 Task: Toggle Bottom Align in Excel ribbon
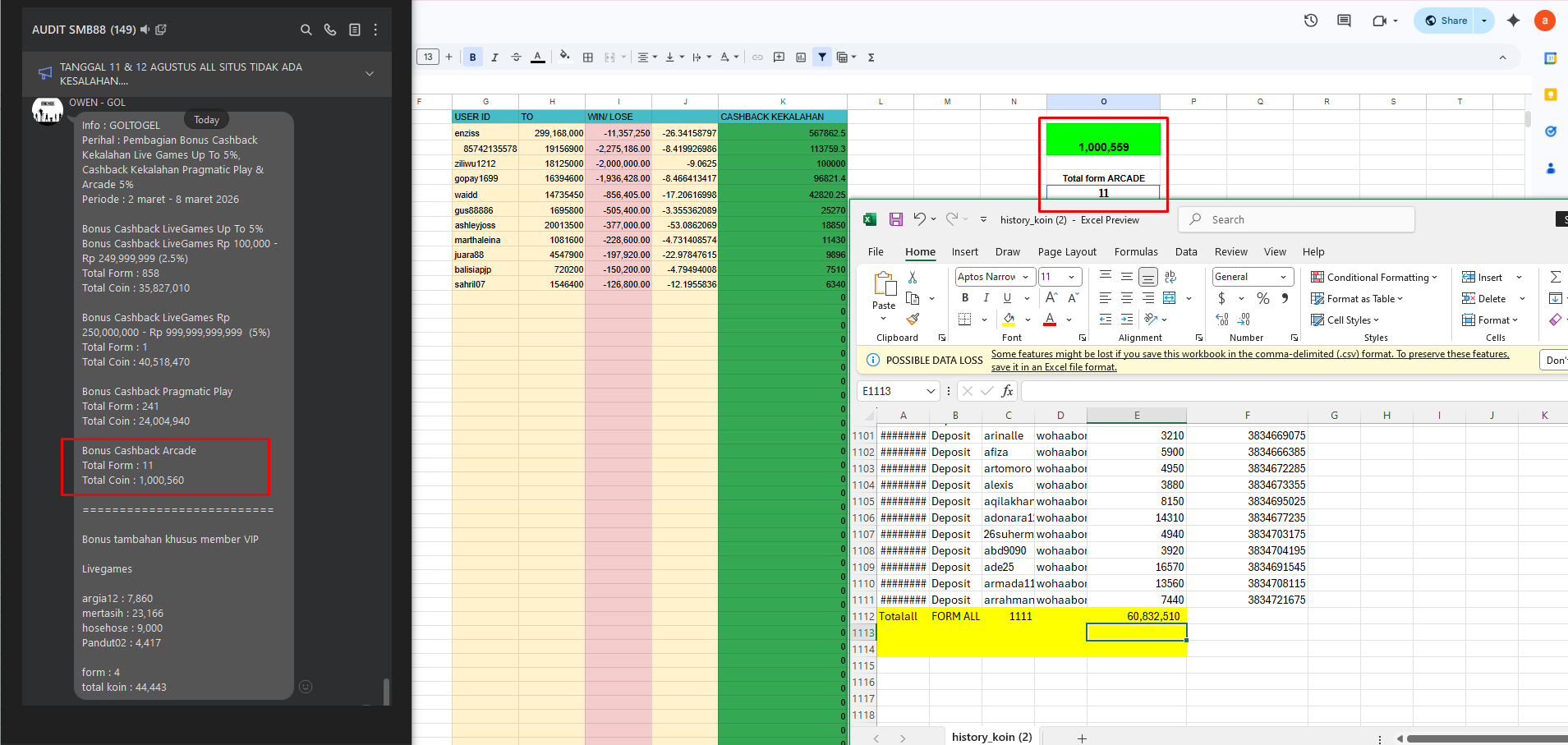1148,277
